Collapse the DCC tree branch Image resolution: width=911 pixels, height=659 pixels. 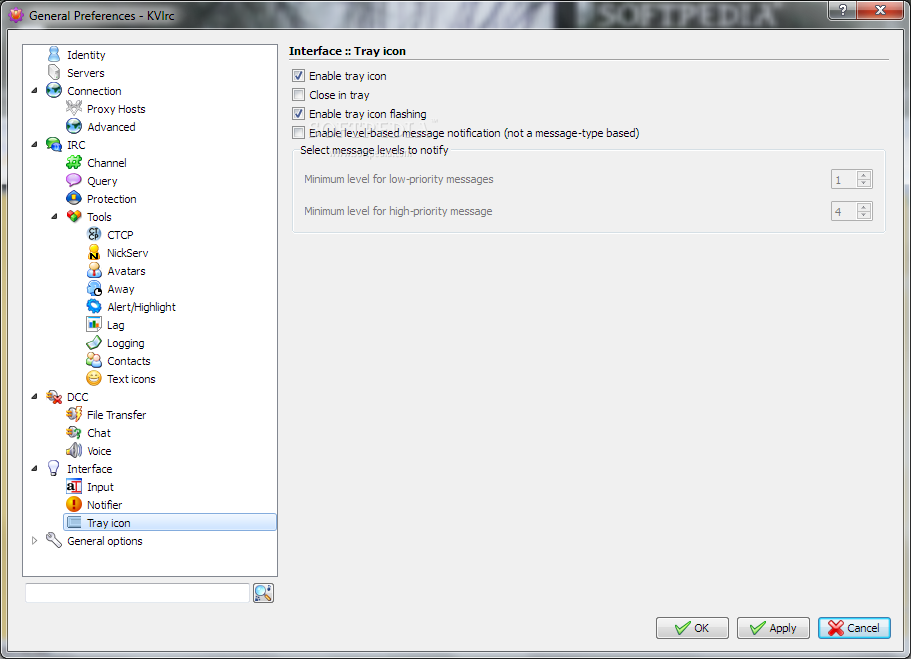tap(34, 396)
